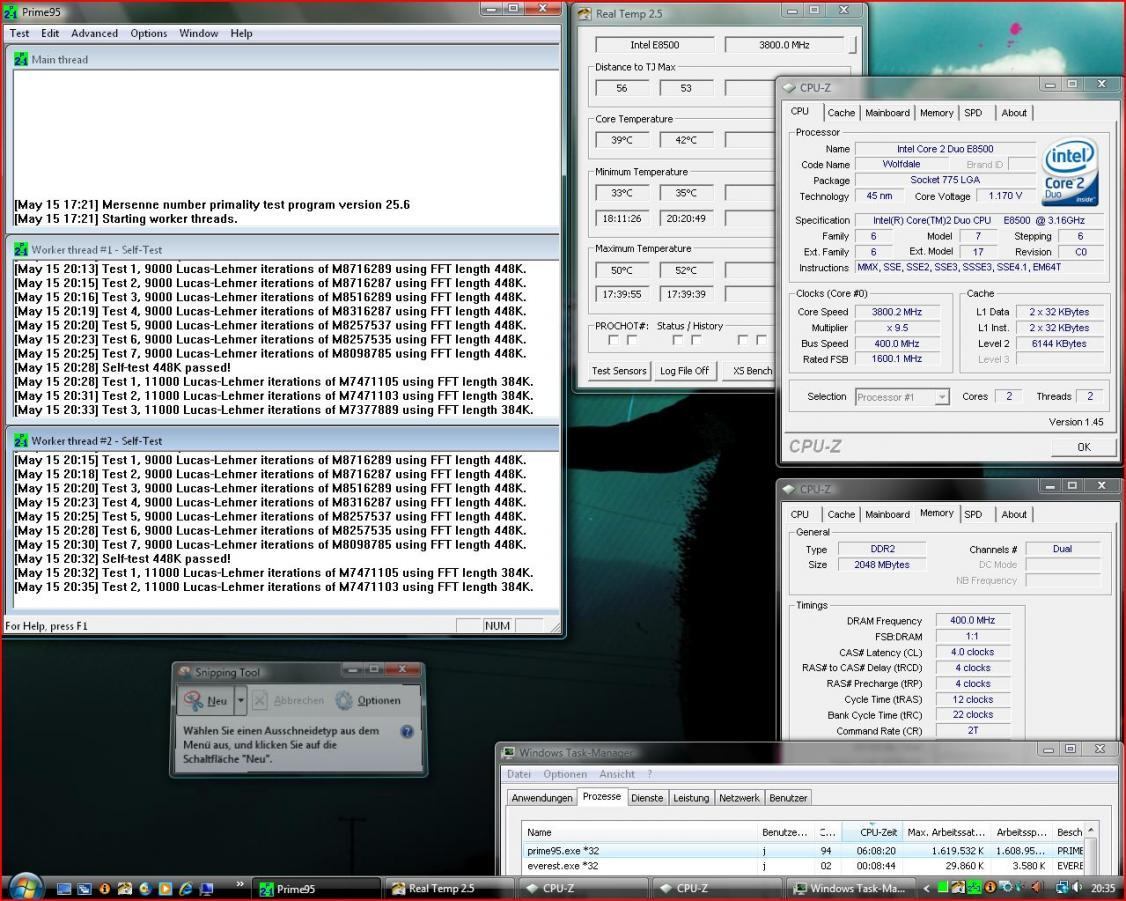
Task: Open the Test menu in Prime95
Action: pos(19,33)
